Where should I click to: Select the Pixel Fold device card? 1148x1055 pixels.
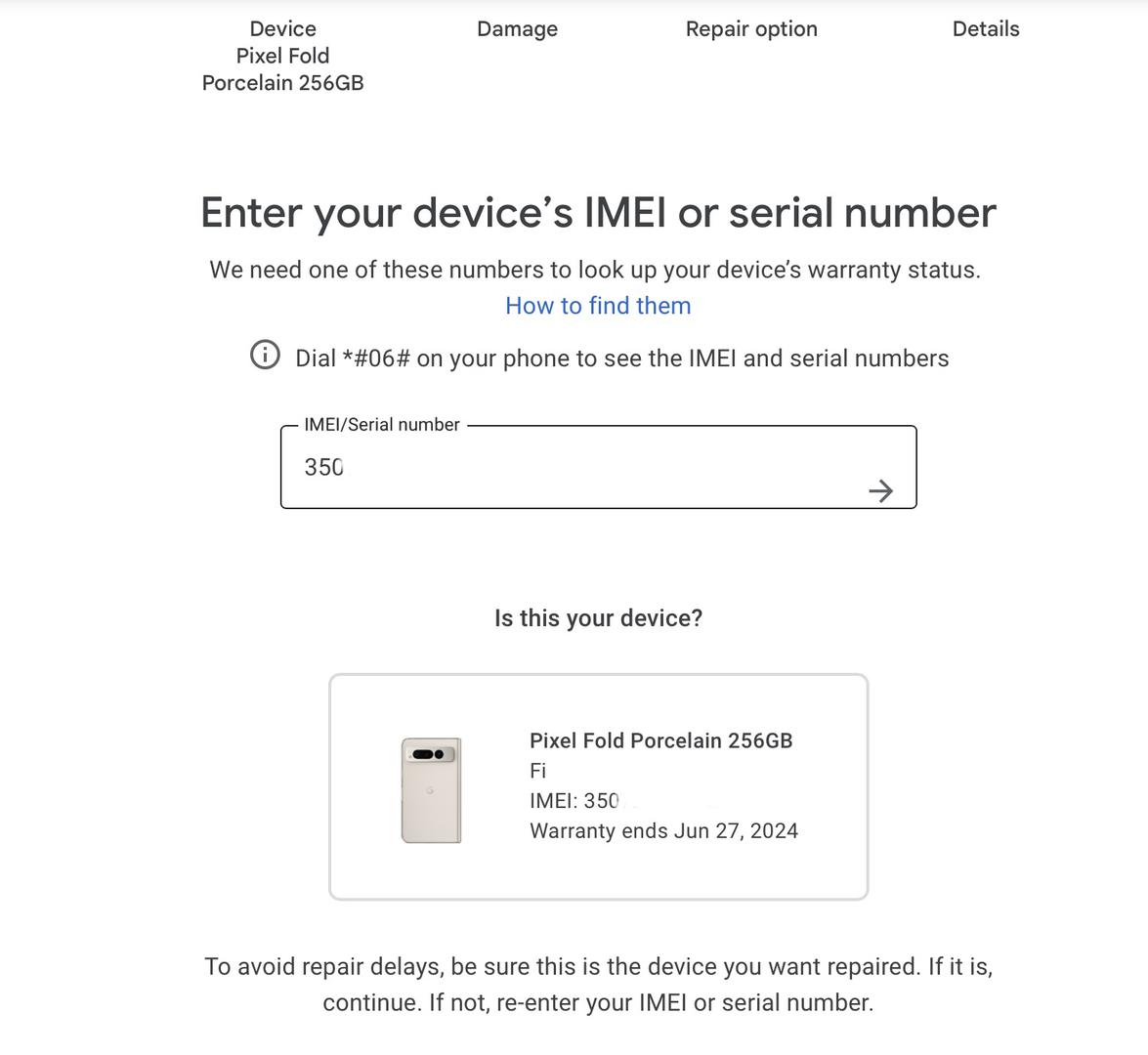(x=598, y=787)
